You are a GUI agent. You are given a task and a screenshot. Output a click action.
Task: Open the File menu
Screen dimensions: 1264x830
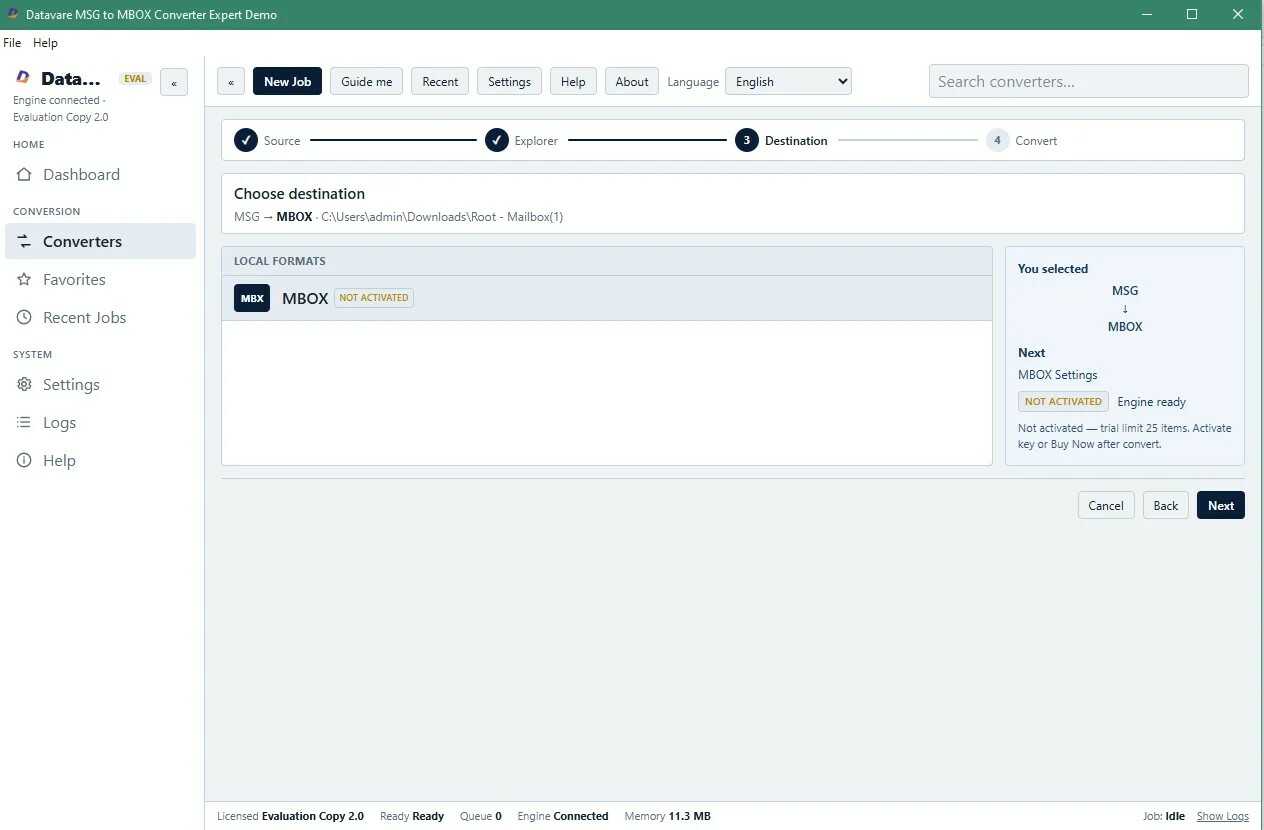coord(12,43)
